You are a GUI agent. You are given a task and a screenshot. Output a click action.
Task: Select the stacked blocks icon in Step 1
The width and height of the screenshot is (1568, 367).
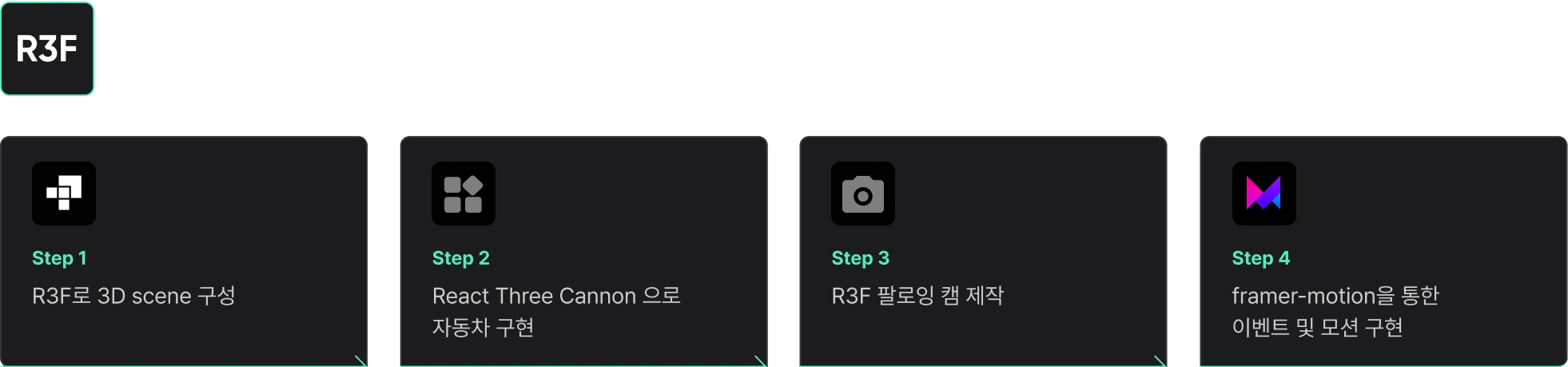point(64,193)
